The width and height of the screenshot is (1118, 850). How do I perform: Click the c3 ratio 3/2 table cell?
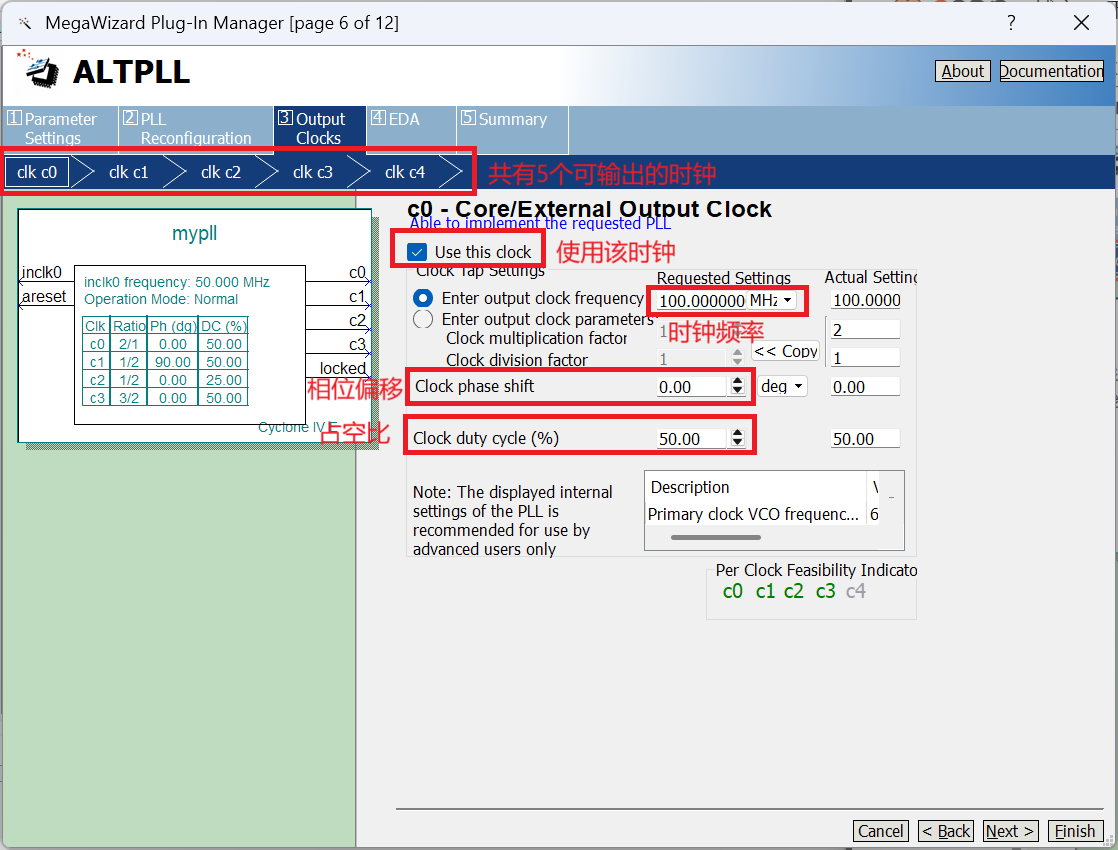coord(129,398)
